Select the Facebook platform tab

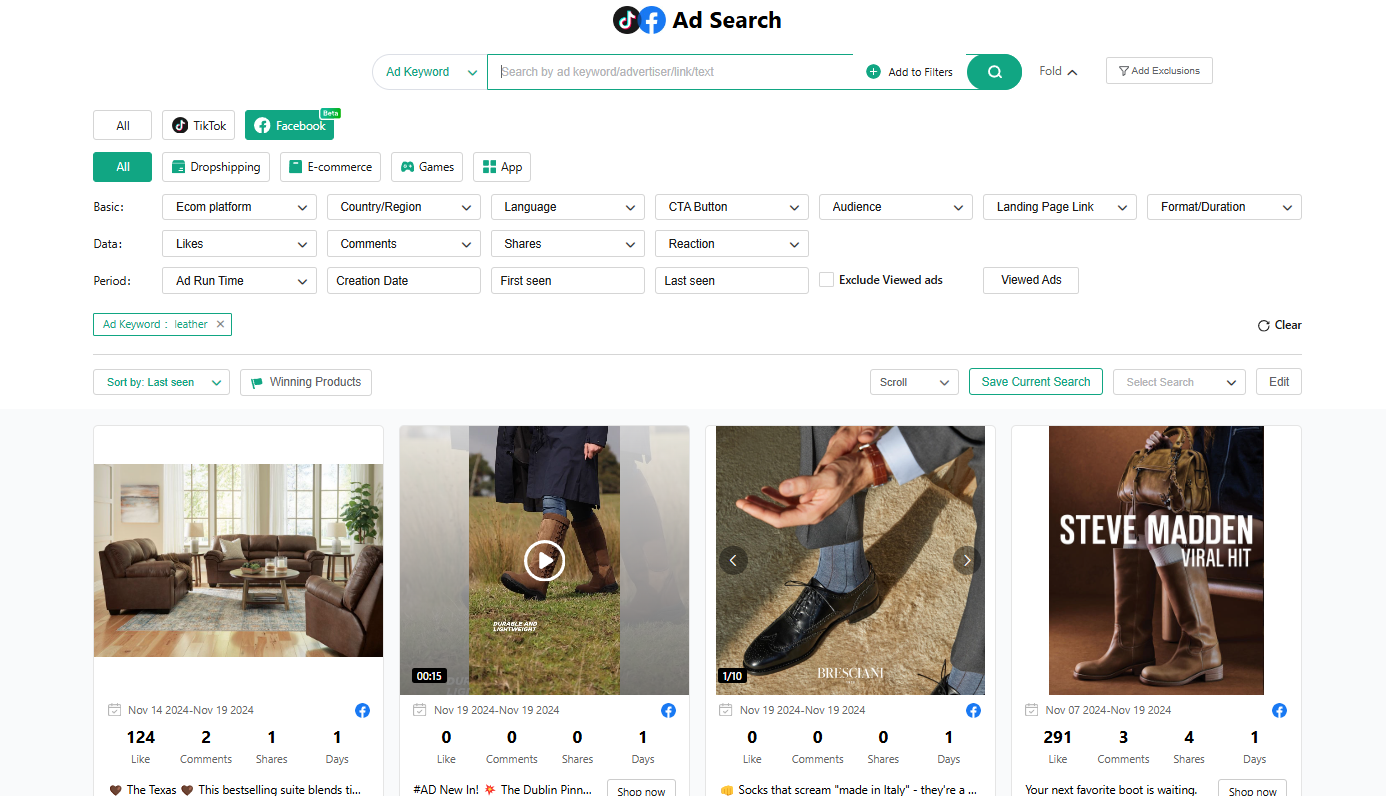pyautogui.click(x=289, y=126)
